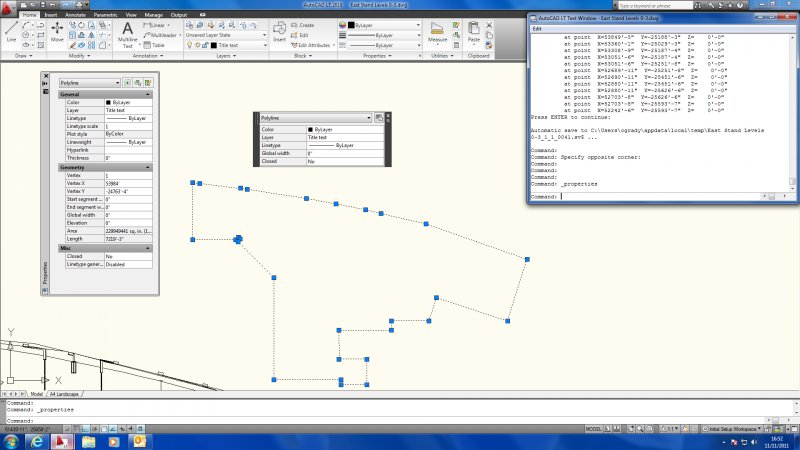Open the Multiline Text tool
800x450 pixels.
click(128, 34)
